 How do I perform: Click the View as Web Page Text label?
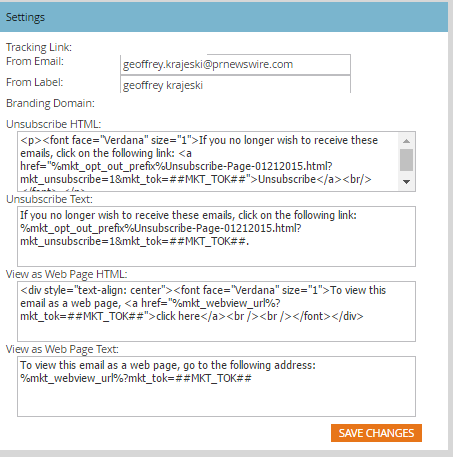pyautogui.click(x=62, y=349)
